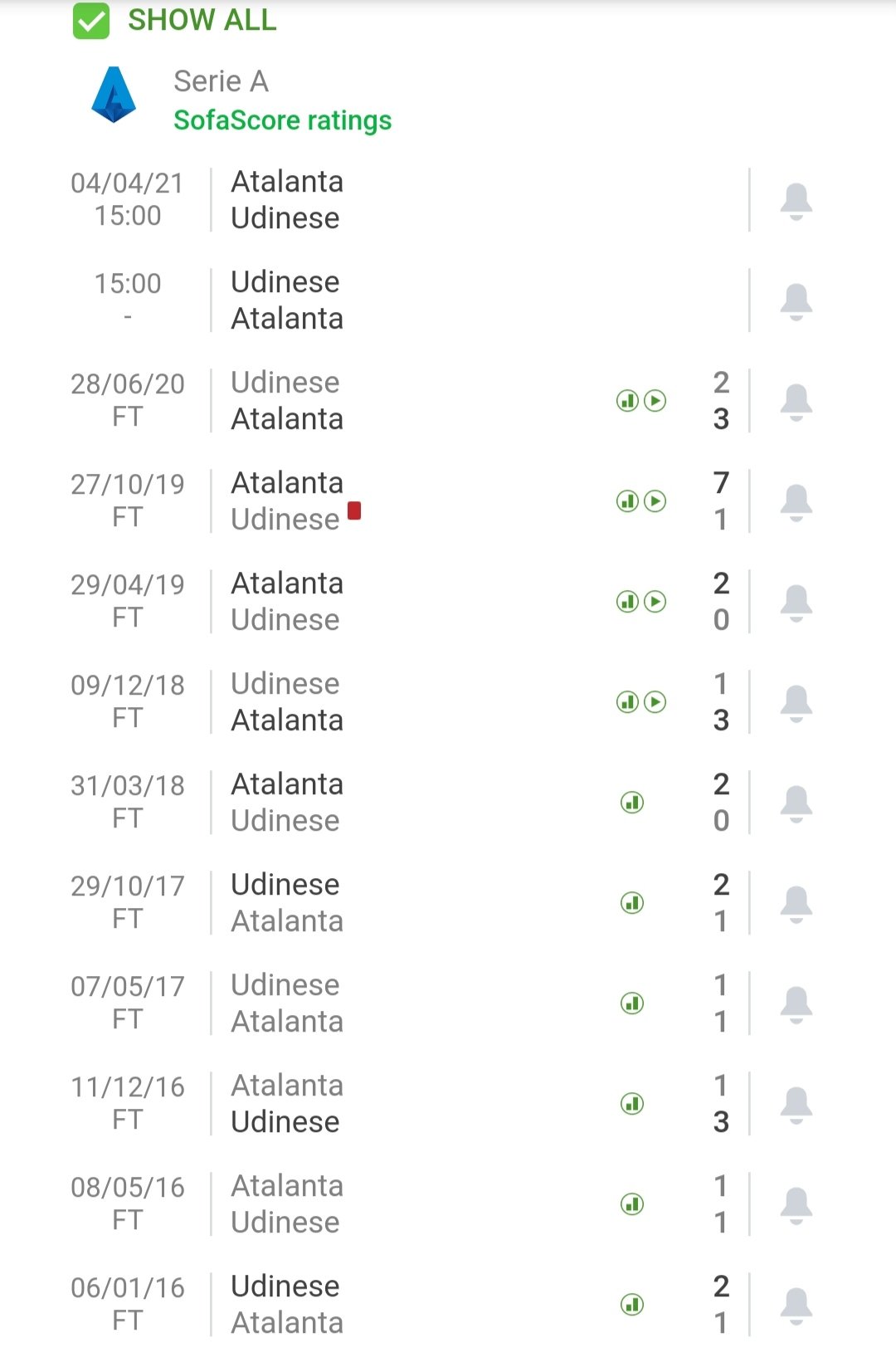Screen dimensions: 896x1367
Task: Select the Serie A league title
Action: coord(221,81)
